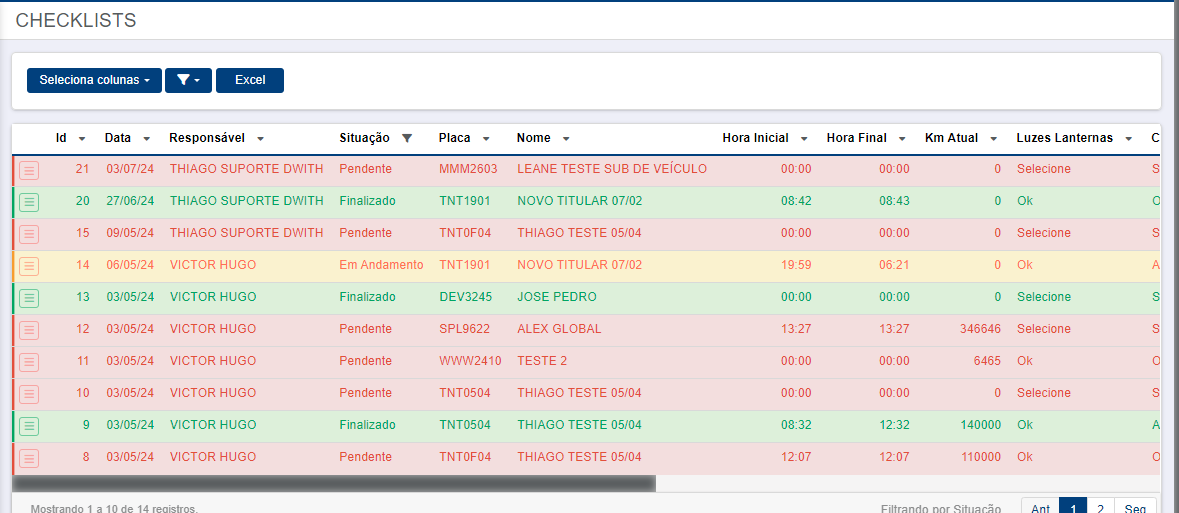Open row menu icon for checklist 8
This screenshot has width=1179, height=513.
[x=29, y=457]
